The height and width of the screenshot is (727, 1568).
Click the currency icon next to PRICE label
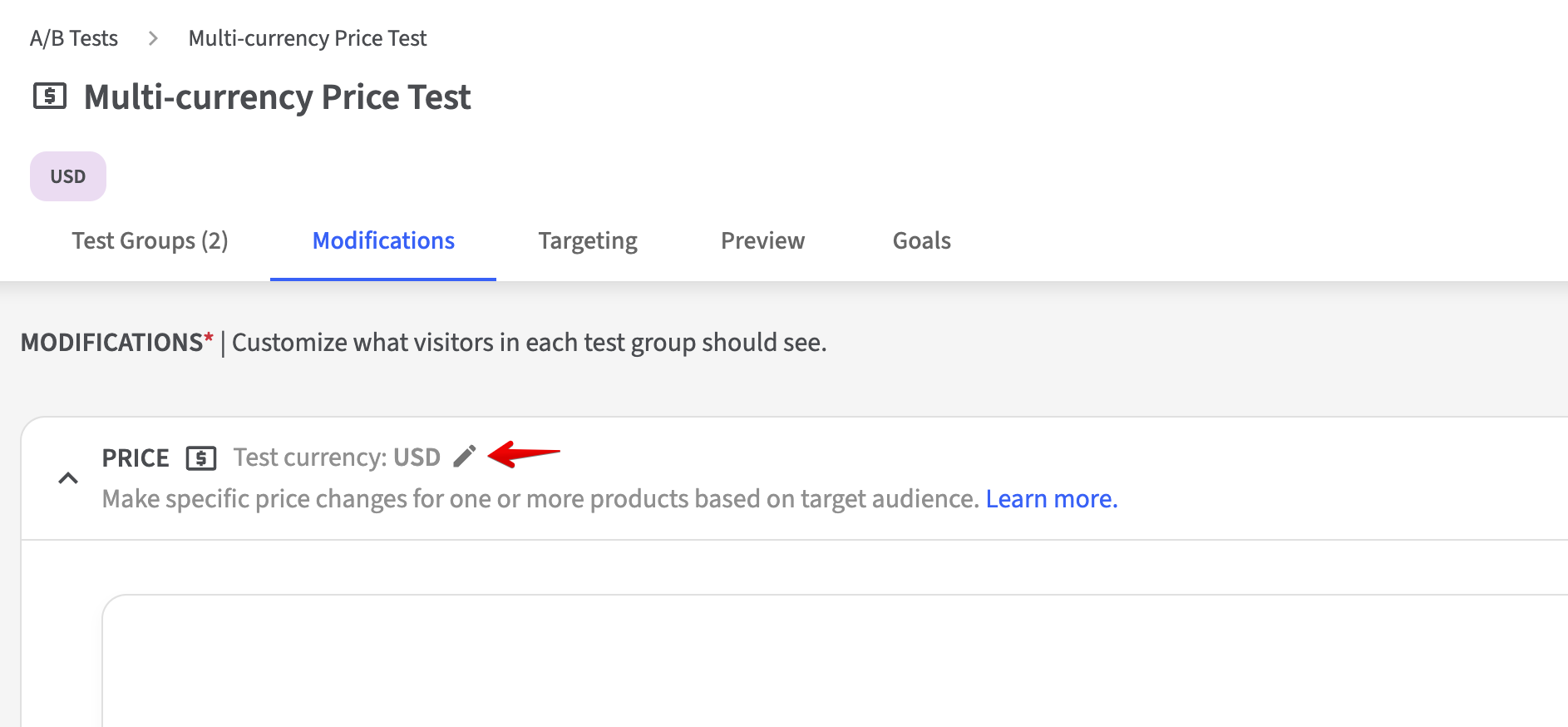(x=201, y=458)
